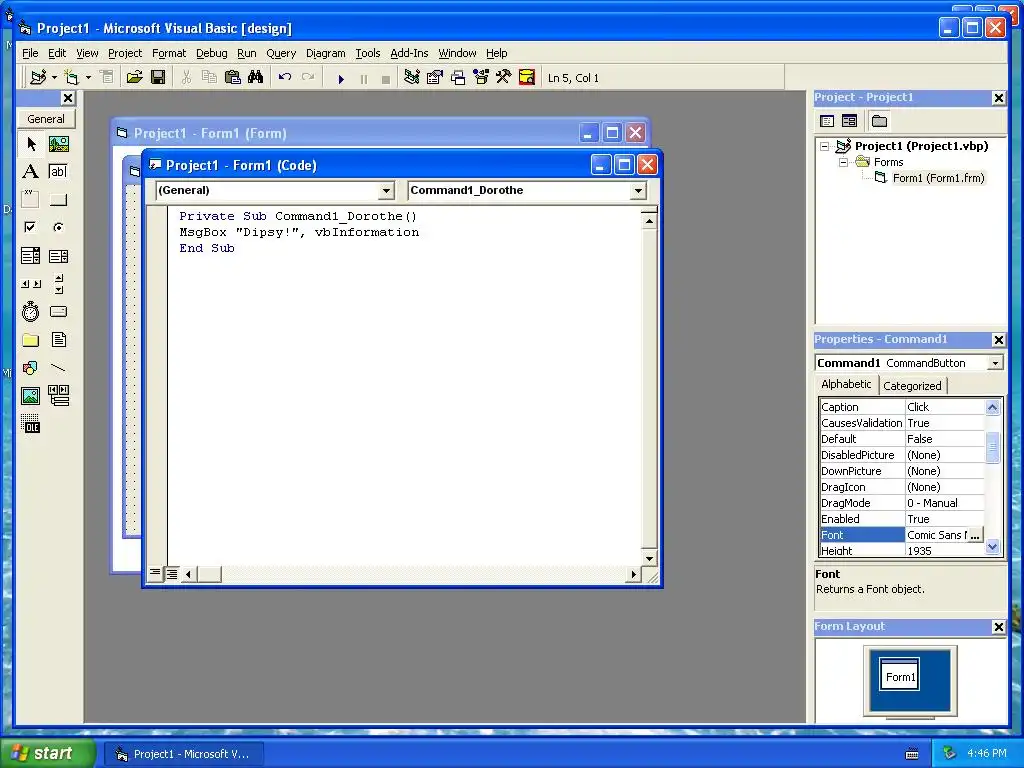Click the Data View Window toolbar icon

click(527, 78)
